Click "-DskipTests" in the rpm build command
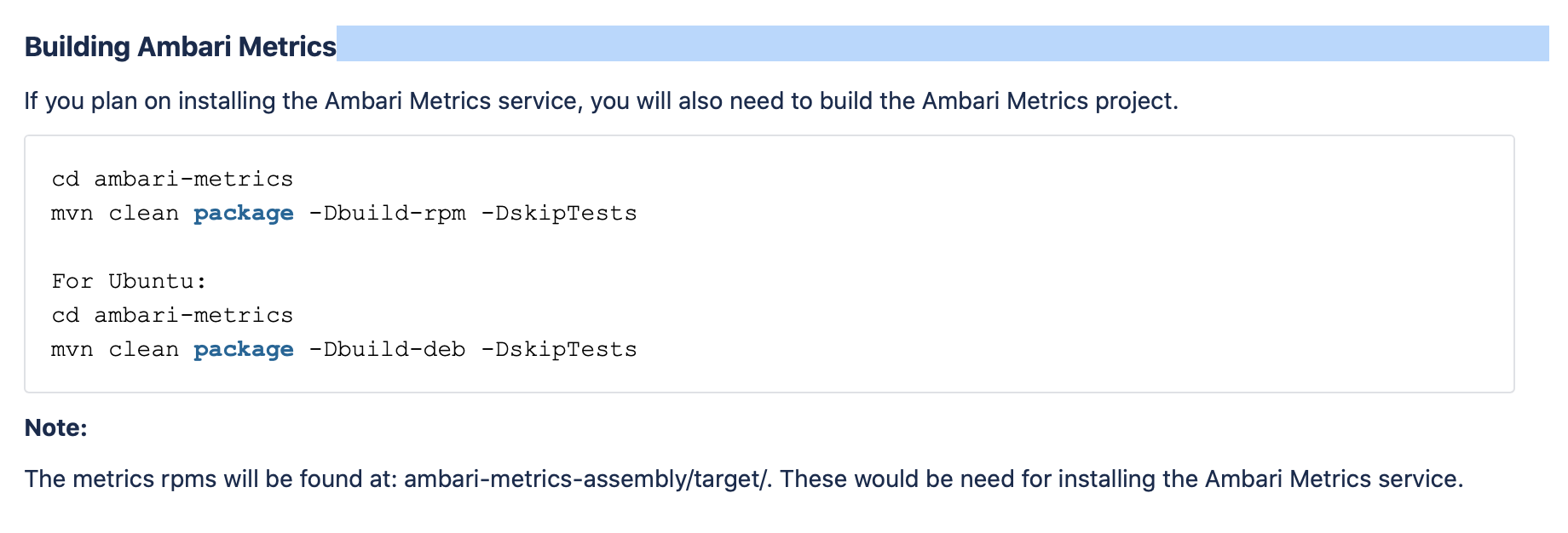The image size is (1568, 533). tap(559, 214)
